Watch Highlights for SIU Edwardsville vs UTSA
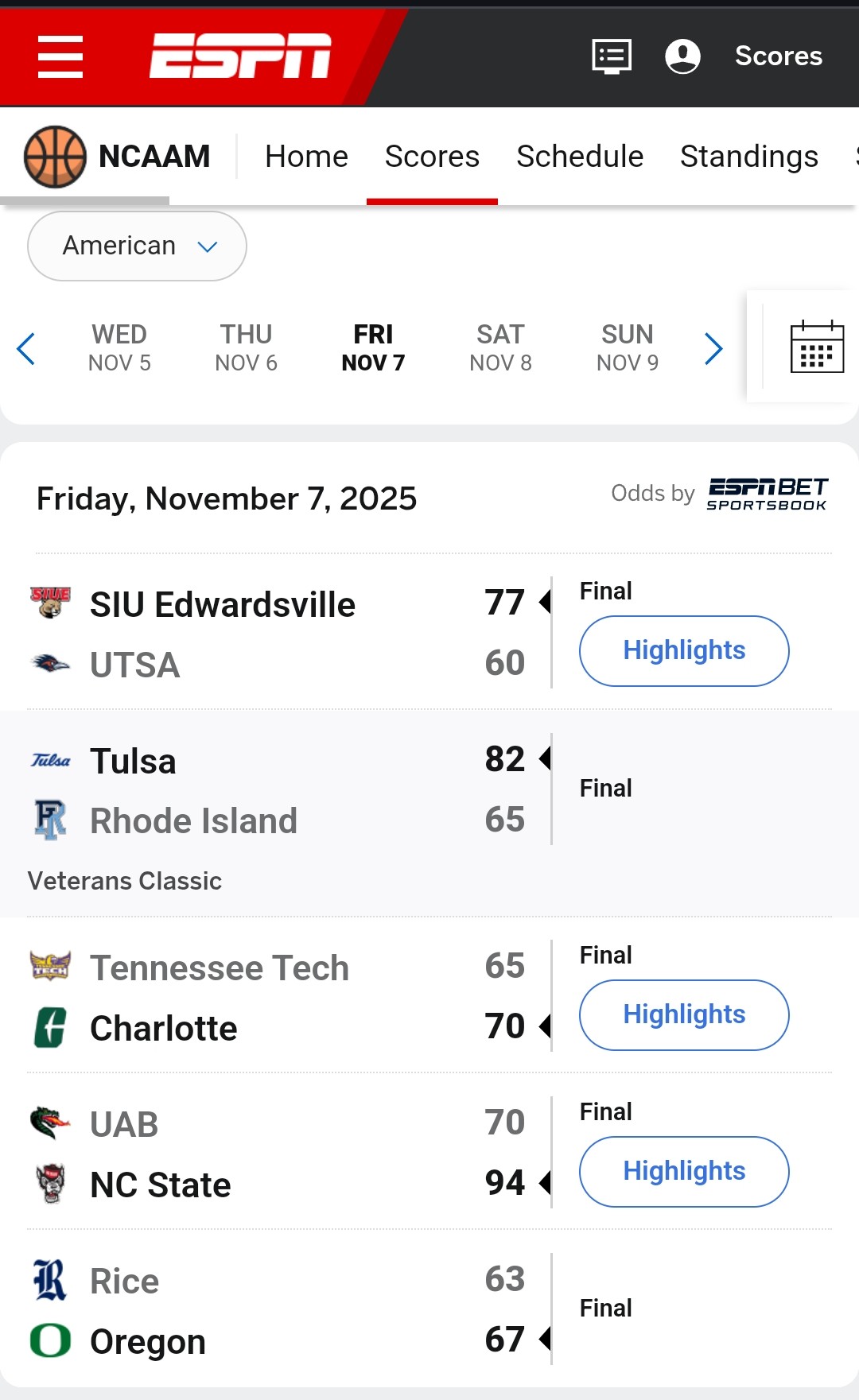859x1400 pixels. [684, 650]
